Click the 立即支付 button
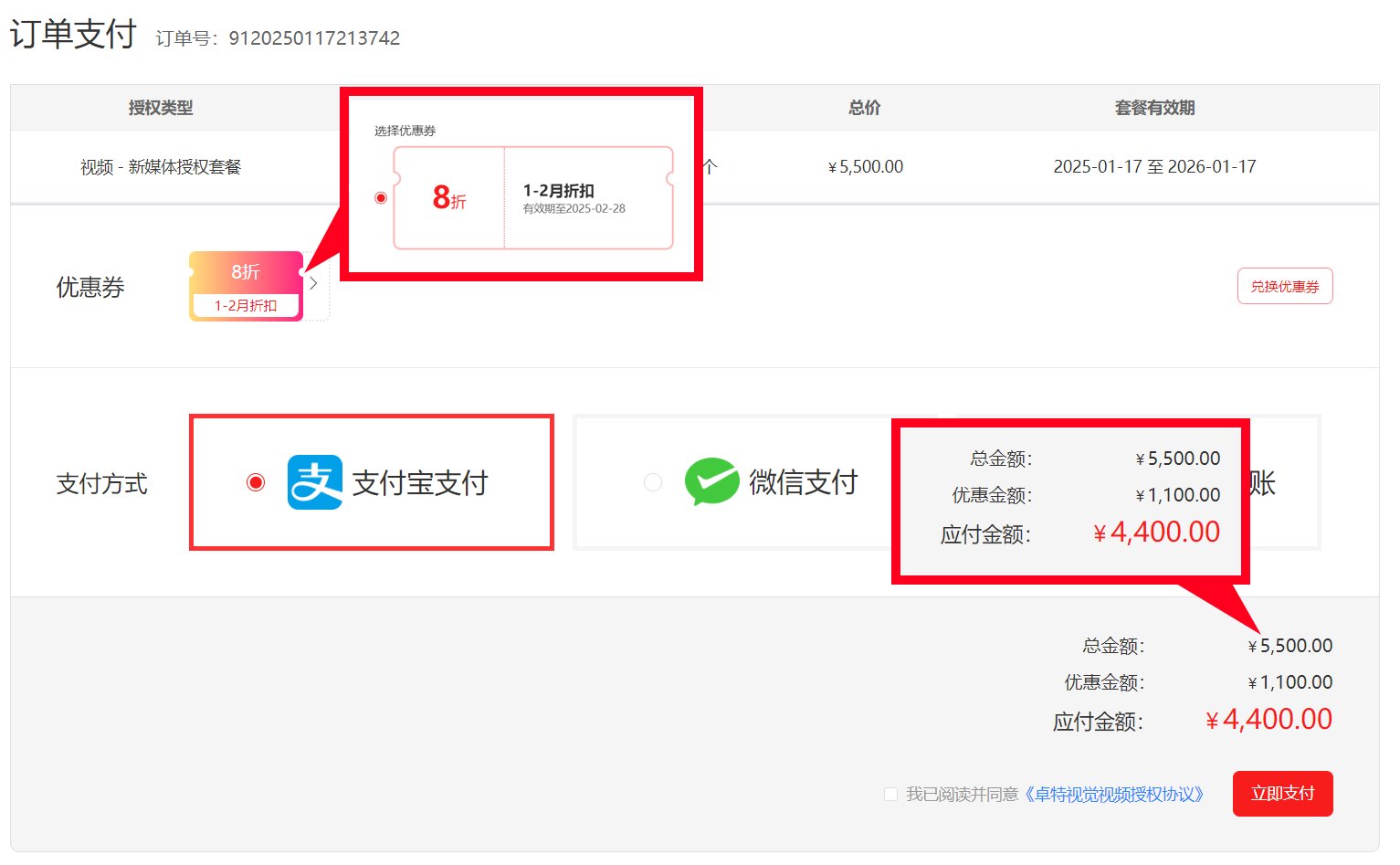Viewport: 1400px width, 865px height. (1283, 794)
